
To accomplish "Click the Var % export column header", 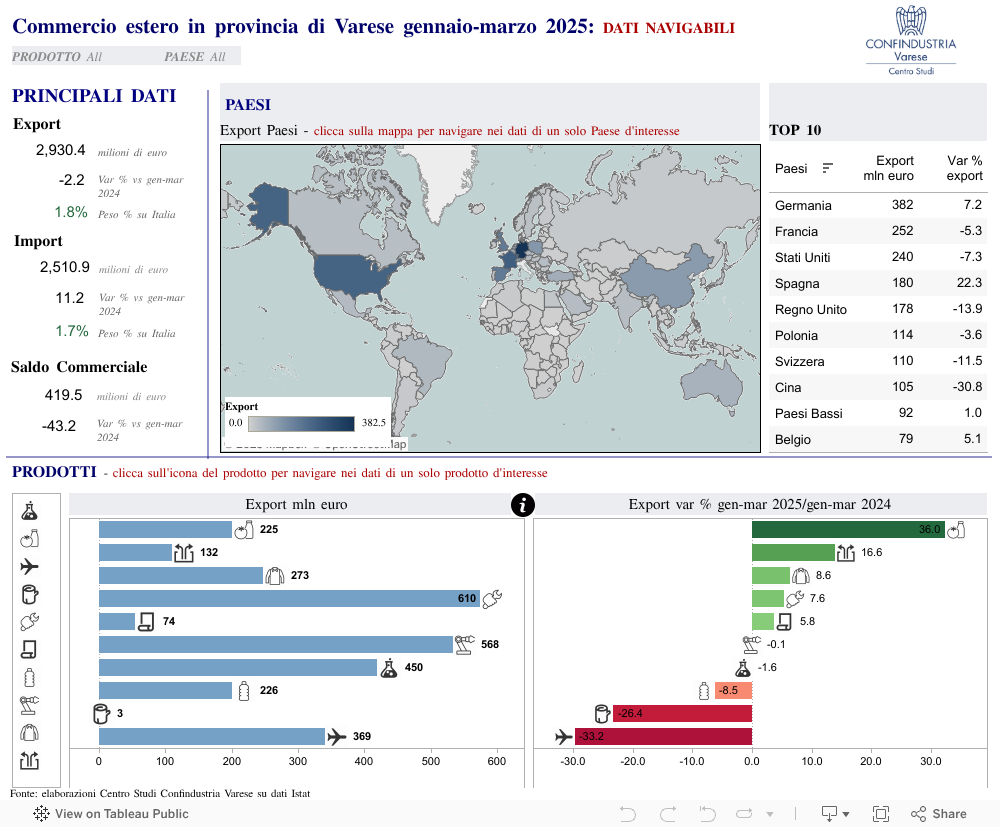I will 964,168.
